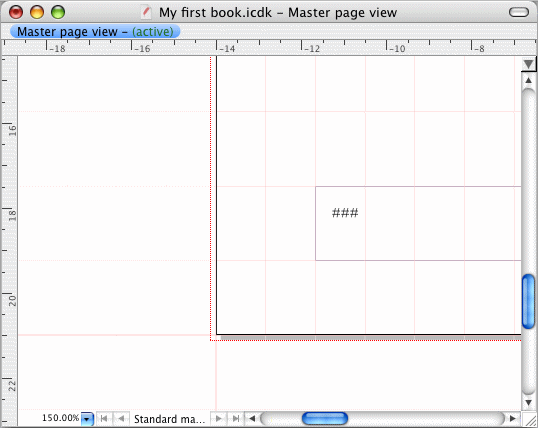
Task: Open the 150.00% zoom dropdown
Action: pyautogui.click(x=87, y=419)
